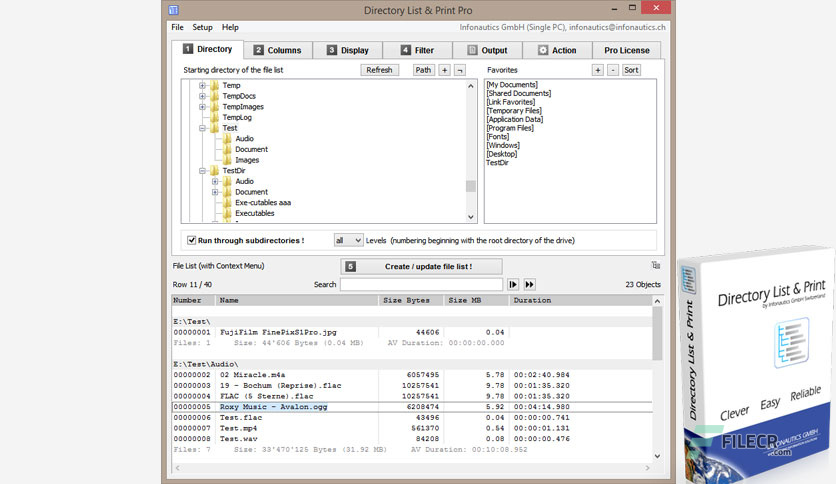Click the directory tree vertical scrollbar thumb
This screenshot has height=484, width=836.
pos(470,186)
